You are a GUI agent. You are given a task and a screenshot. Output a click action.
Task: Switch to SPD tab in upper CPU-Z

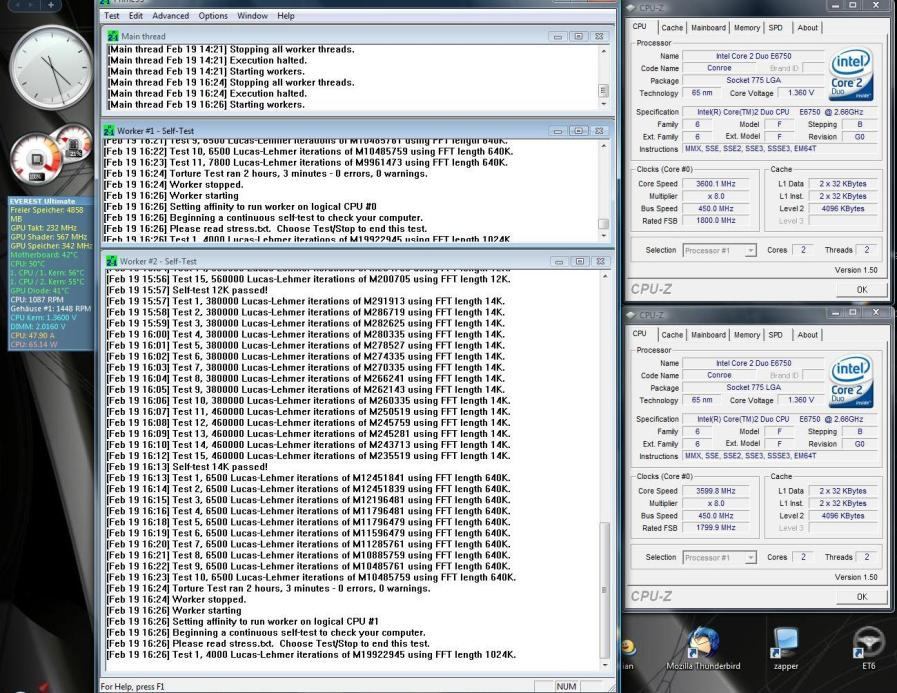775,27
